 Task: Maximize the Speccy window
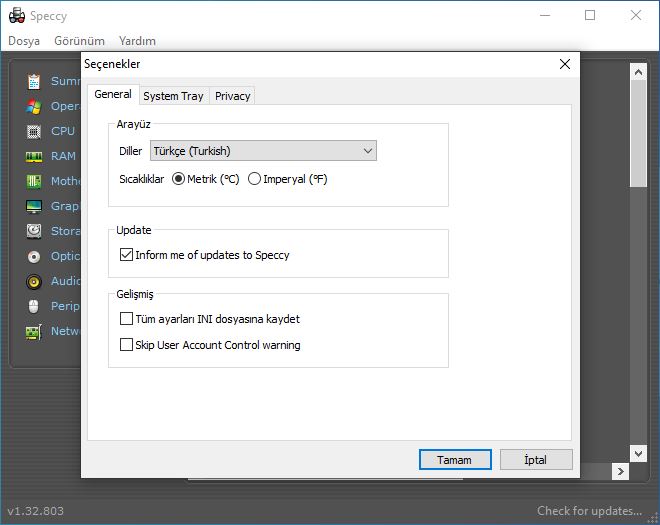(590, 16)
